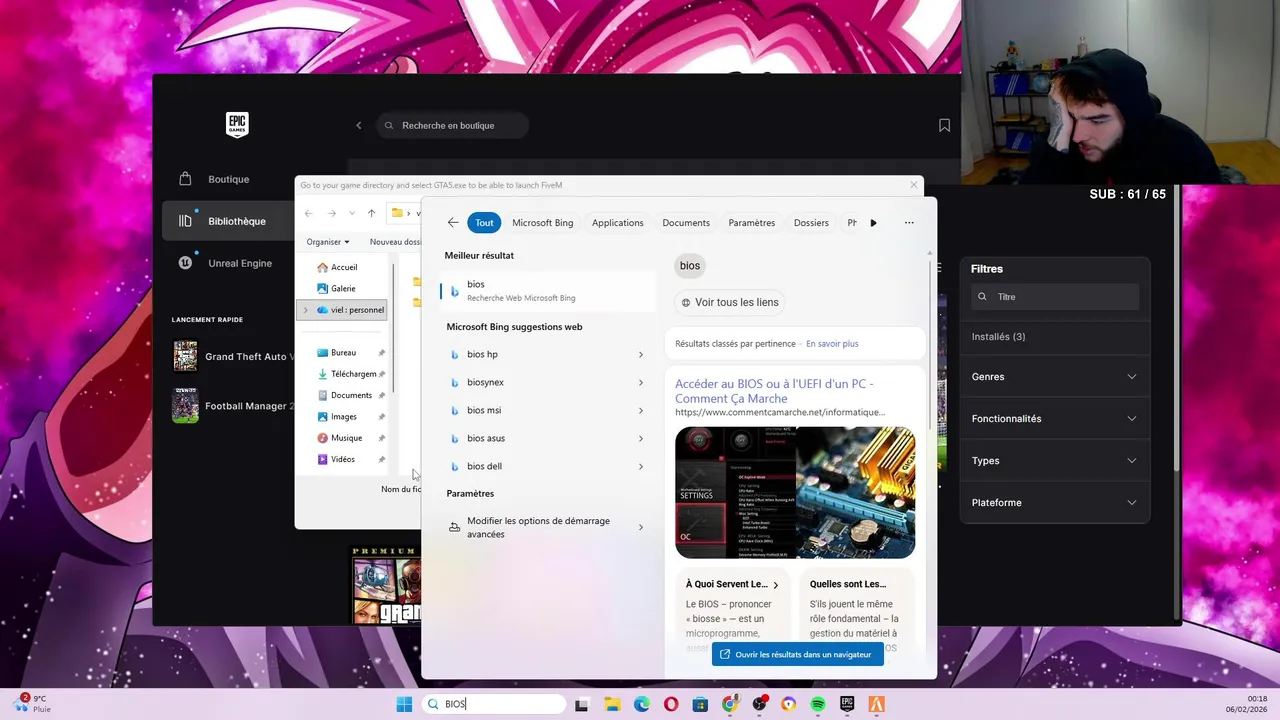Expand the 'bios asus' suggestion arrow

pyautogui.click(x=641, y=438)
